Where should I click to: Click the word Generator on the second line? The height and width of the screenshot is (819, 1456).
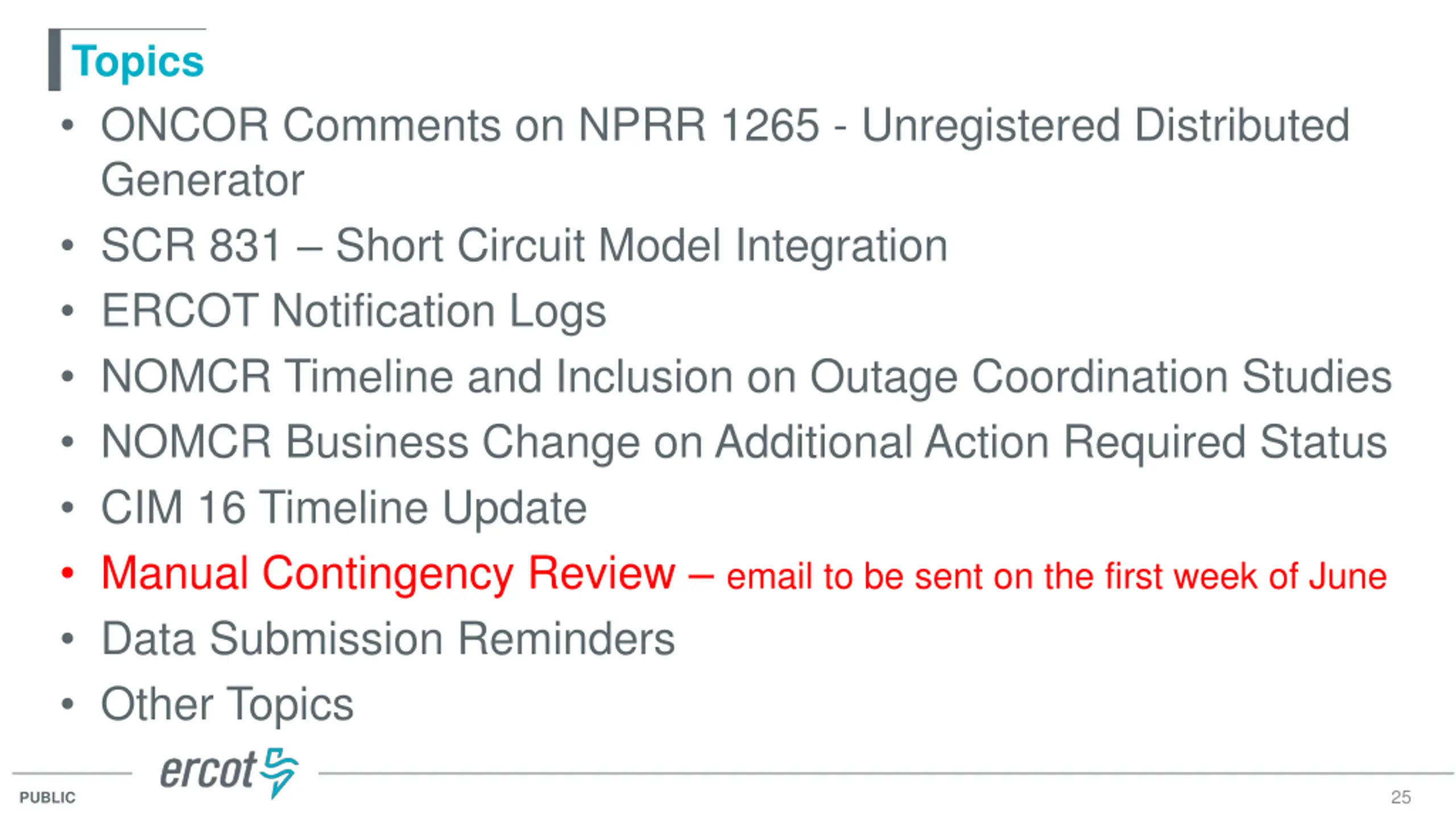(x=202, y=180)
